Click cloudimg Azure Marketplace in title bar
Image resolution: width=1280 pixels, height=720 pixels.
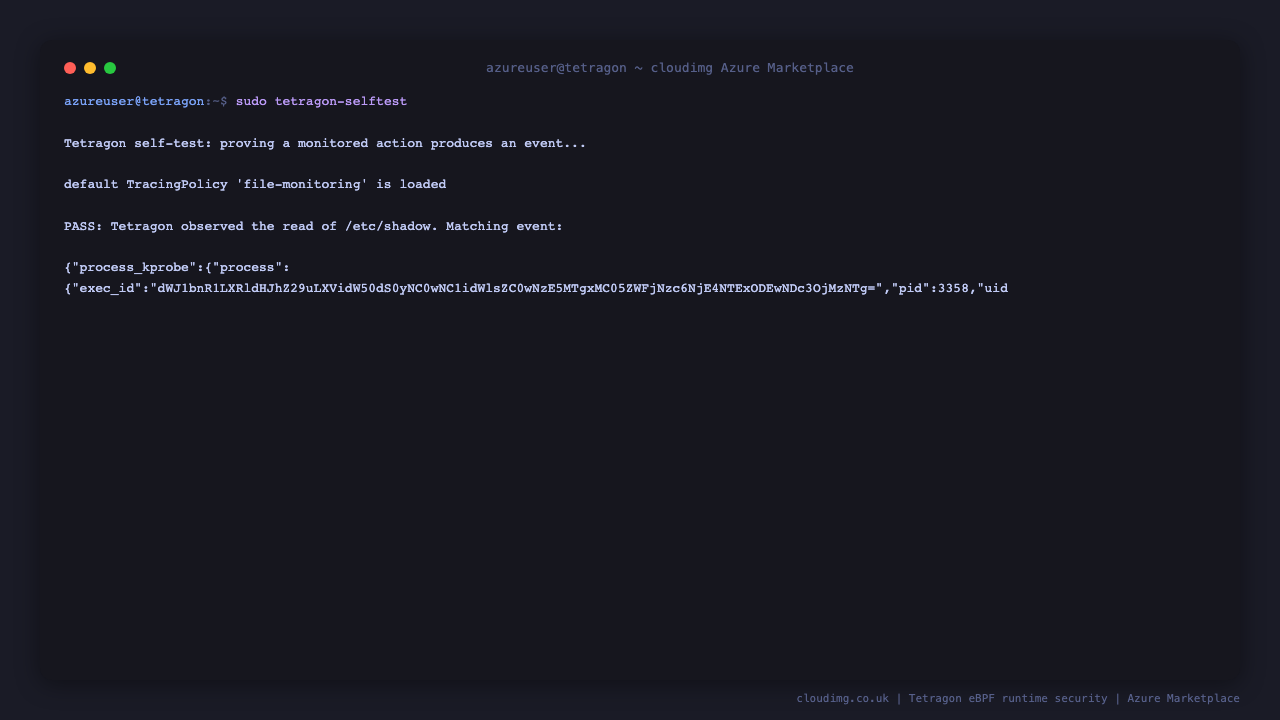tap(752, 68)
